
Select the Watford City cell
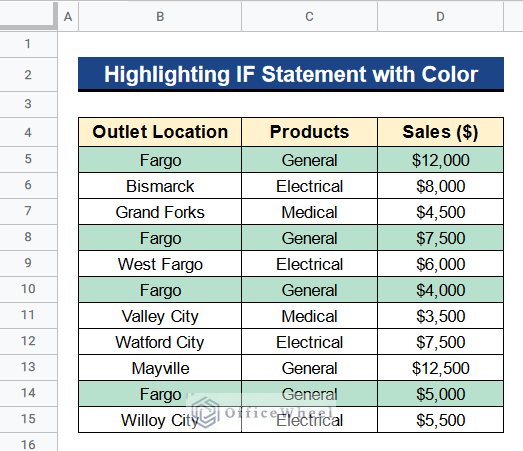160,342
